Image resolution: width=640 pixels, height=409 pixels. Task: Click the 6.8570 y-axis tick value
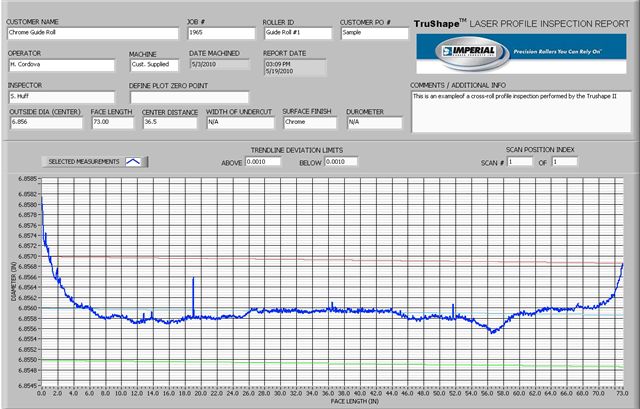[x=27, y=256]
